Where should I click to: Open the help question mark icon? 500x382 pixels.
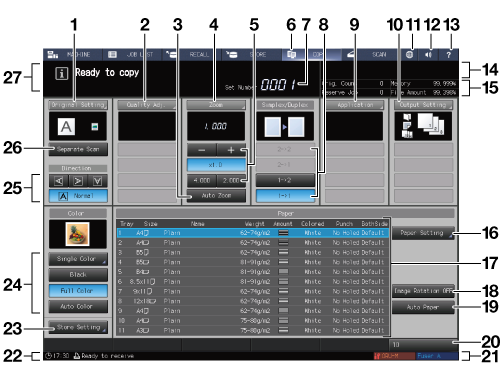[x=449, y=55]
